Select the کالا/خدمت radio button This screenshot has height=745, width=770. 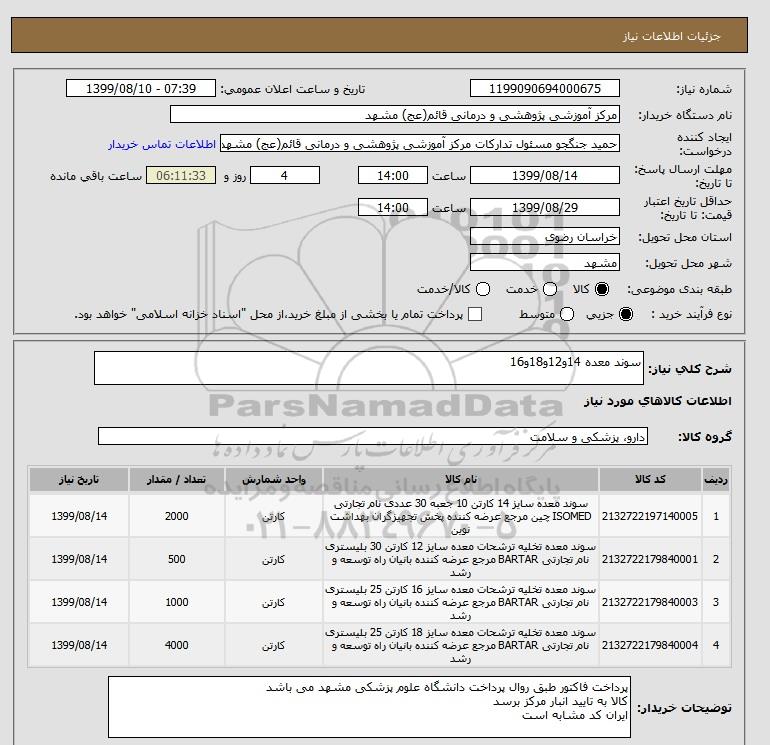click(483, 289)
